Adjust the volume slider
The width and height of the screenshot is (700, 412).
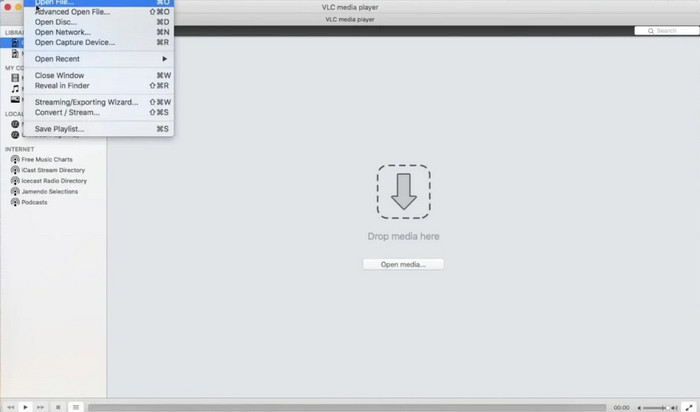pos(656,408)
